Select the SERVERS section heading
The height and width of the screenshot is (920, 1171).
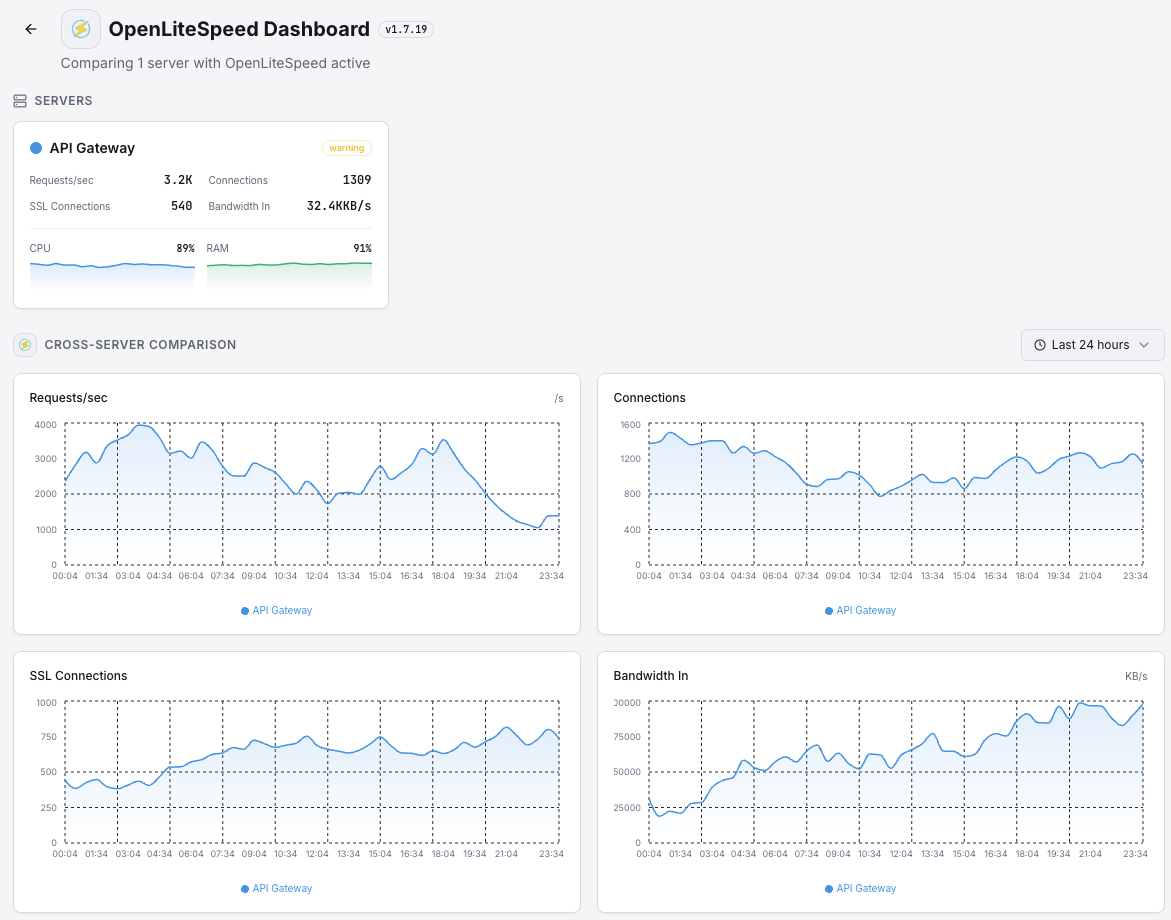[64, 100]
